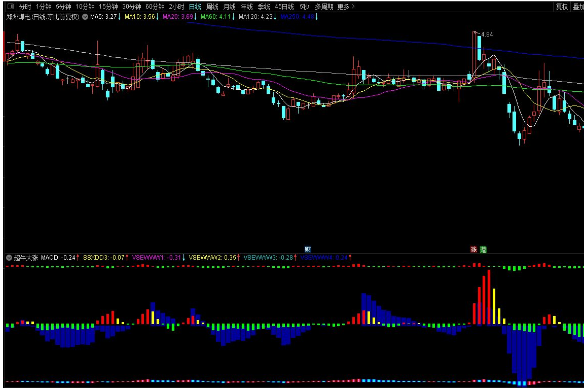
Task: Open the MA indicator settings round icon
Action: 85,17
